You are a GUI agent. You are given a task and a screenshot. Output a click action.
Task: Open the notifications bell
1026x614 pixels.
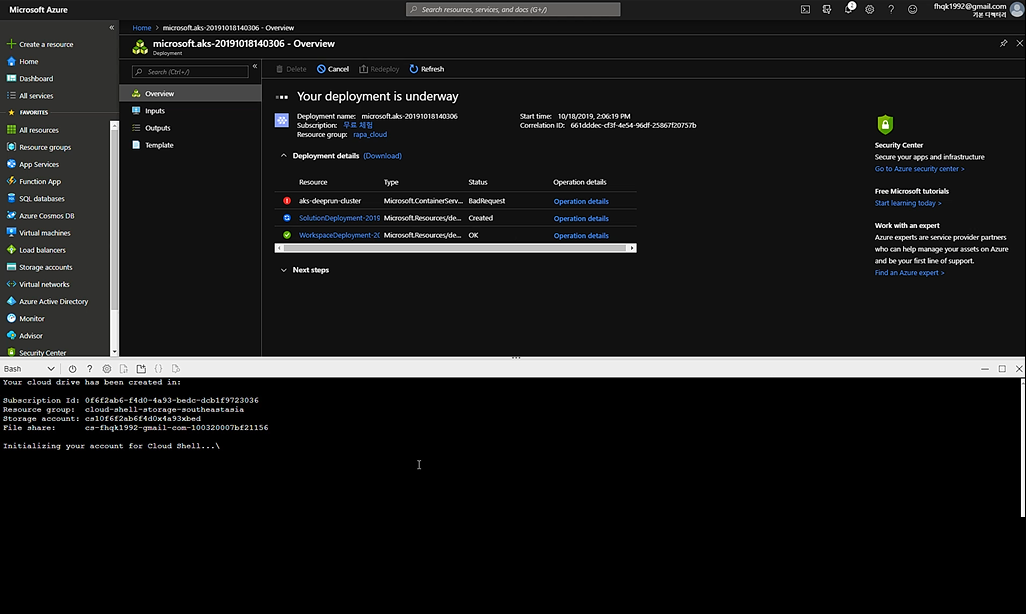[849, 9]
